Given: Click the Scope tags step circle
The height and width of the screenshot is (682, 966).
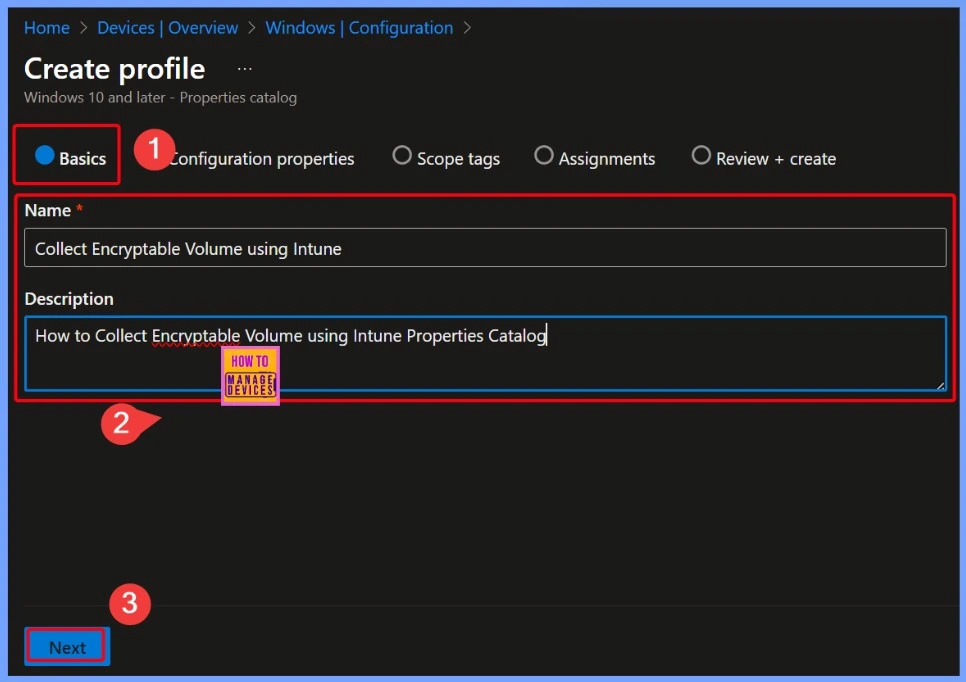Looking at the screenshot, I should pos(402,155).
